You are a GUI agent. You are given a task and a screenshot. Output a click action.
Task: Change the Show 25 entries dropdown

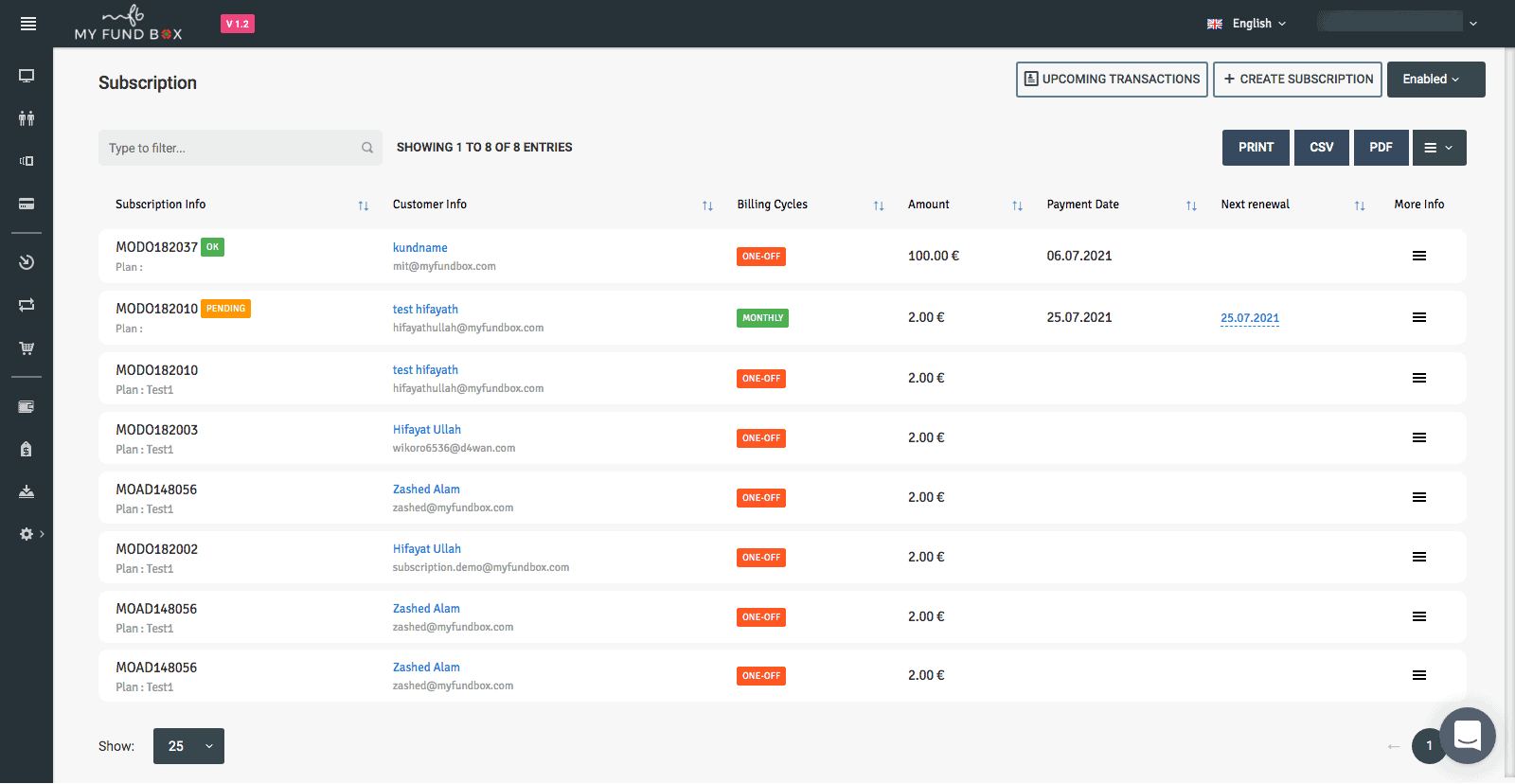188,746
